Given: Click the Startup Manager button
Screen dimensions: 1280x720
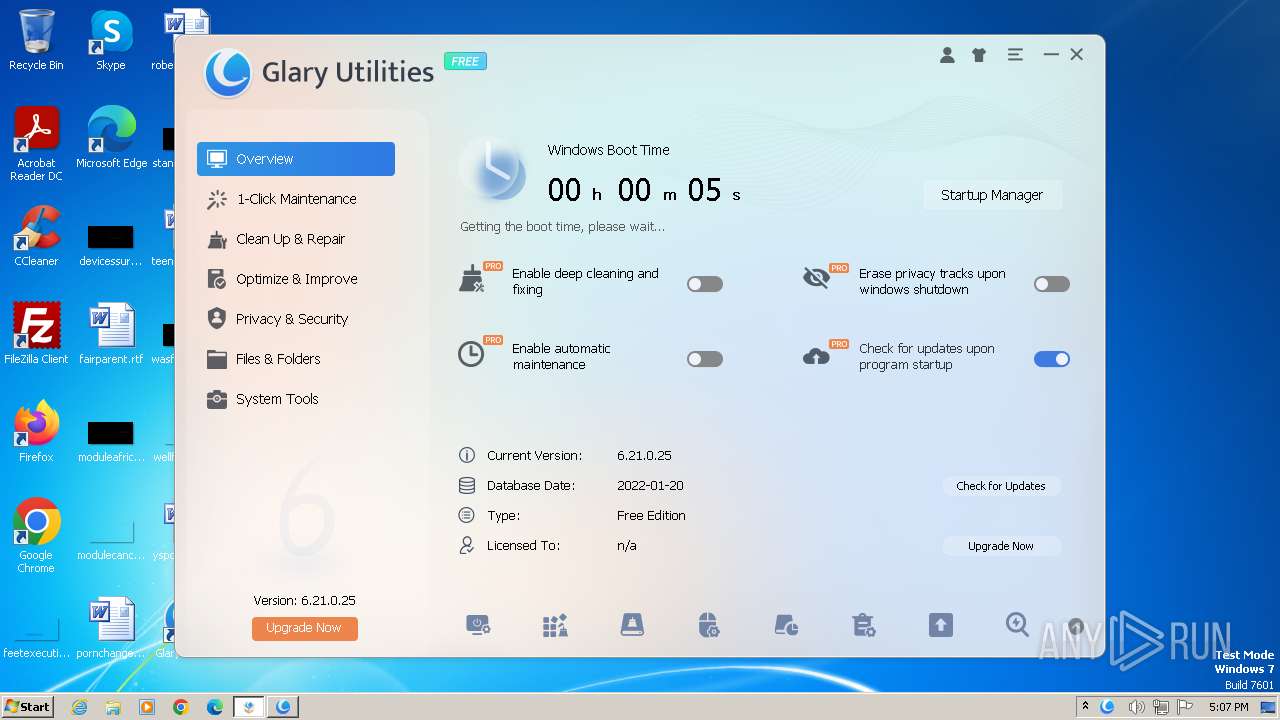Looking at the screenshot, I should [x=992, y=195].
